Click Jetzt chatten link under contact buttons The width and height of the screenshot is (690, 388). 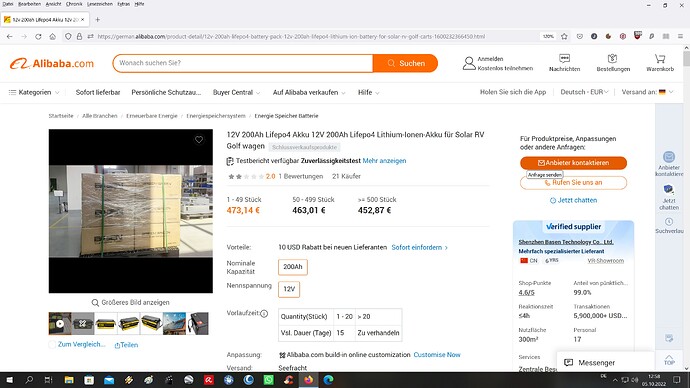coord(573,200)
